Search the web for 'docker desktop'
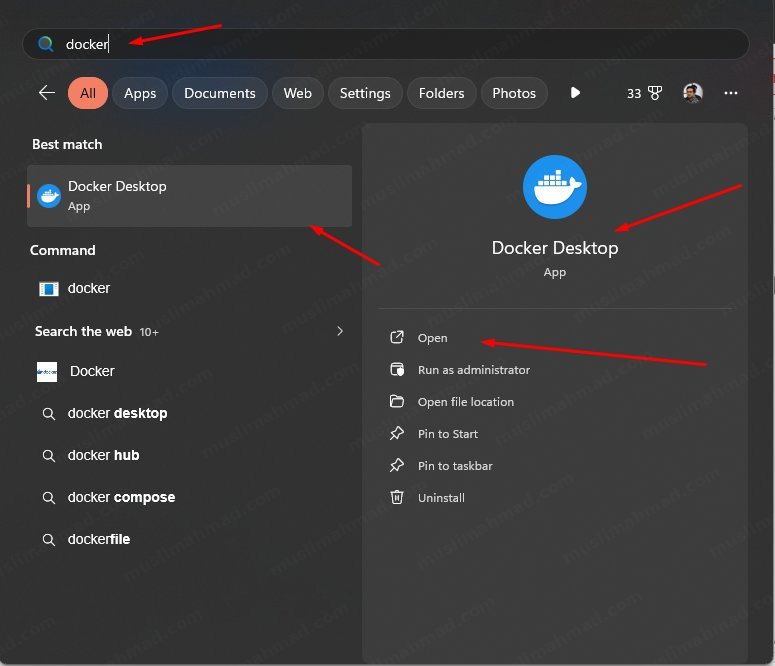Image resolution: width=775 pixels, height=666 pixels. 189,413
